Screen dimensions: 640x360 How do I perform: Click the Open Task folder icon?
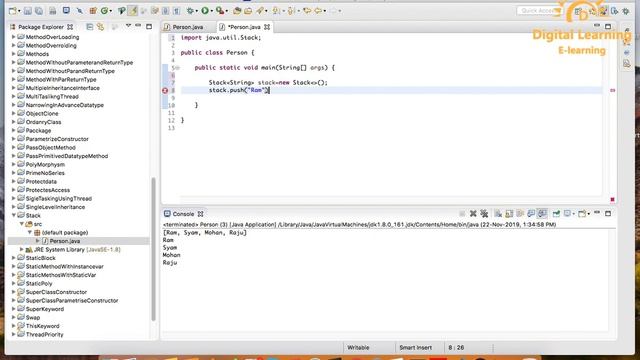[x=248, y=11]
